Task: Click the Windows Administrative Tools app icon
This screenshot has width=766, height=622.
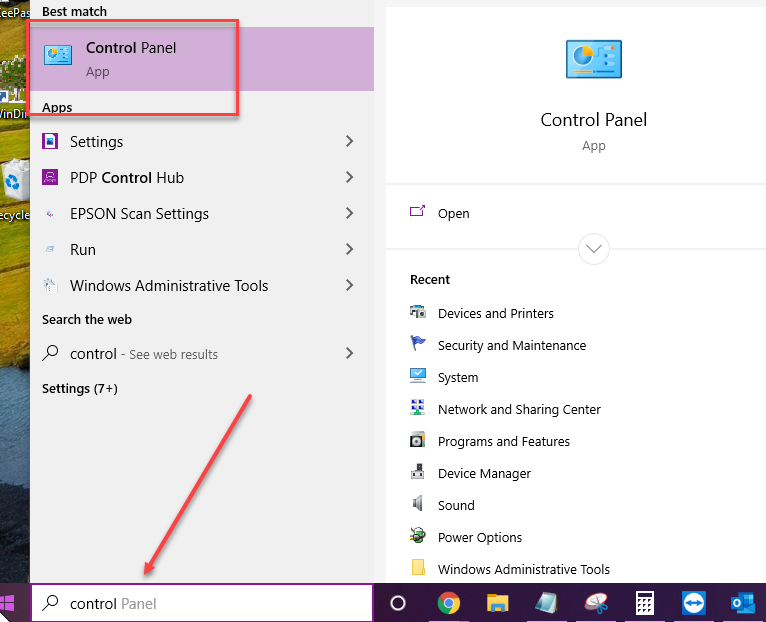Action: [x=50, y=285]
